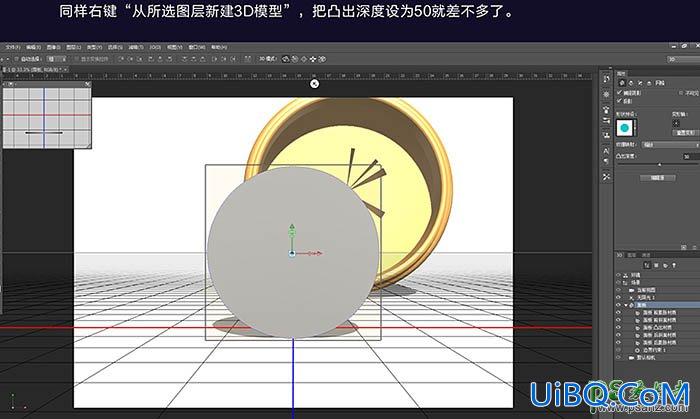Open the 帮助(H) menu
700x419 pixels.
click(219, 47)
